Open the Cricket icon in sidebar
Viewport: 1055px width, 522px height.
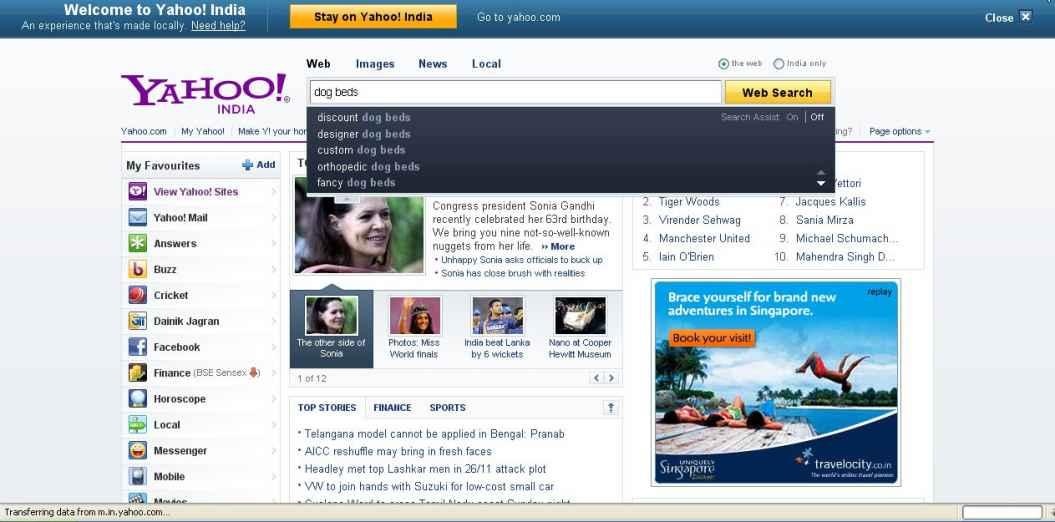[x=138, y=295]
